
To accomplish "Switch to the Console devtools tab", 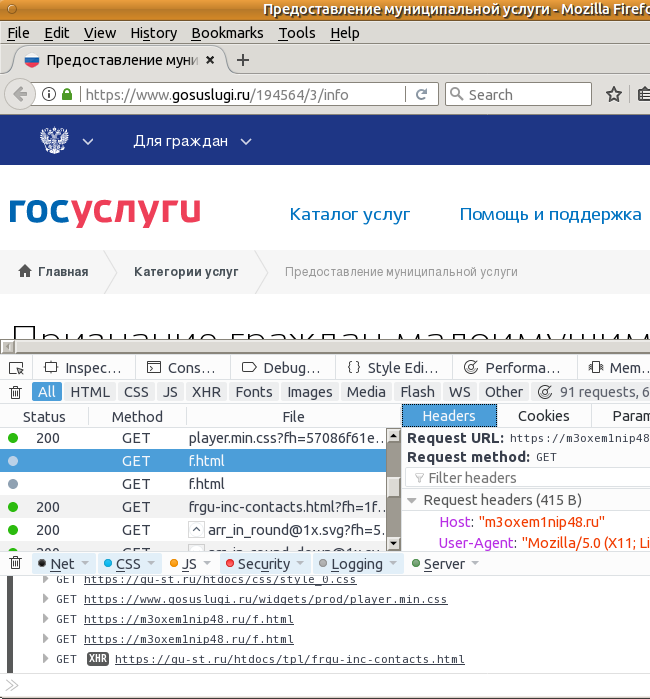I will pyautogui.click(x=181, y=368).
